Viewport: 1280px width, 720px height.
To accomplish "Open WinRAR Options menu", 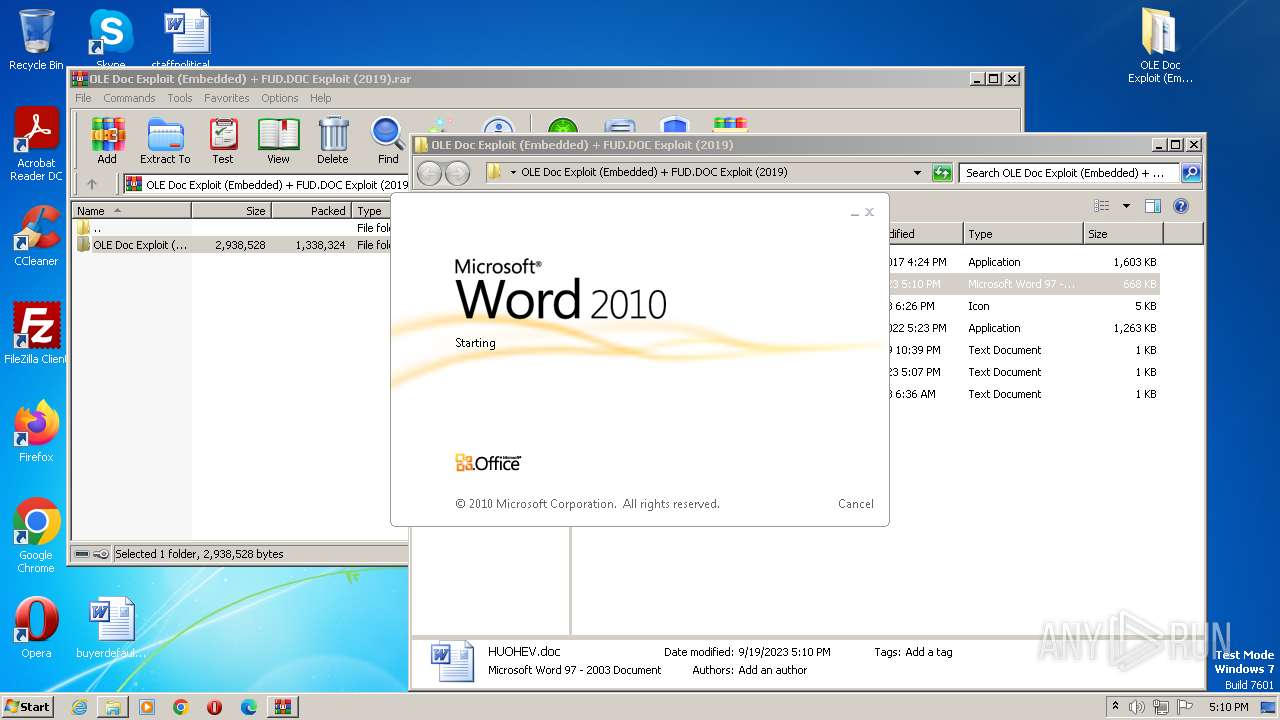I will [280, 98].
